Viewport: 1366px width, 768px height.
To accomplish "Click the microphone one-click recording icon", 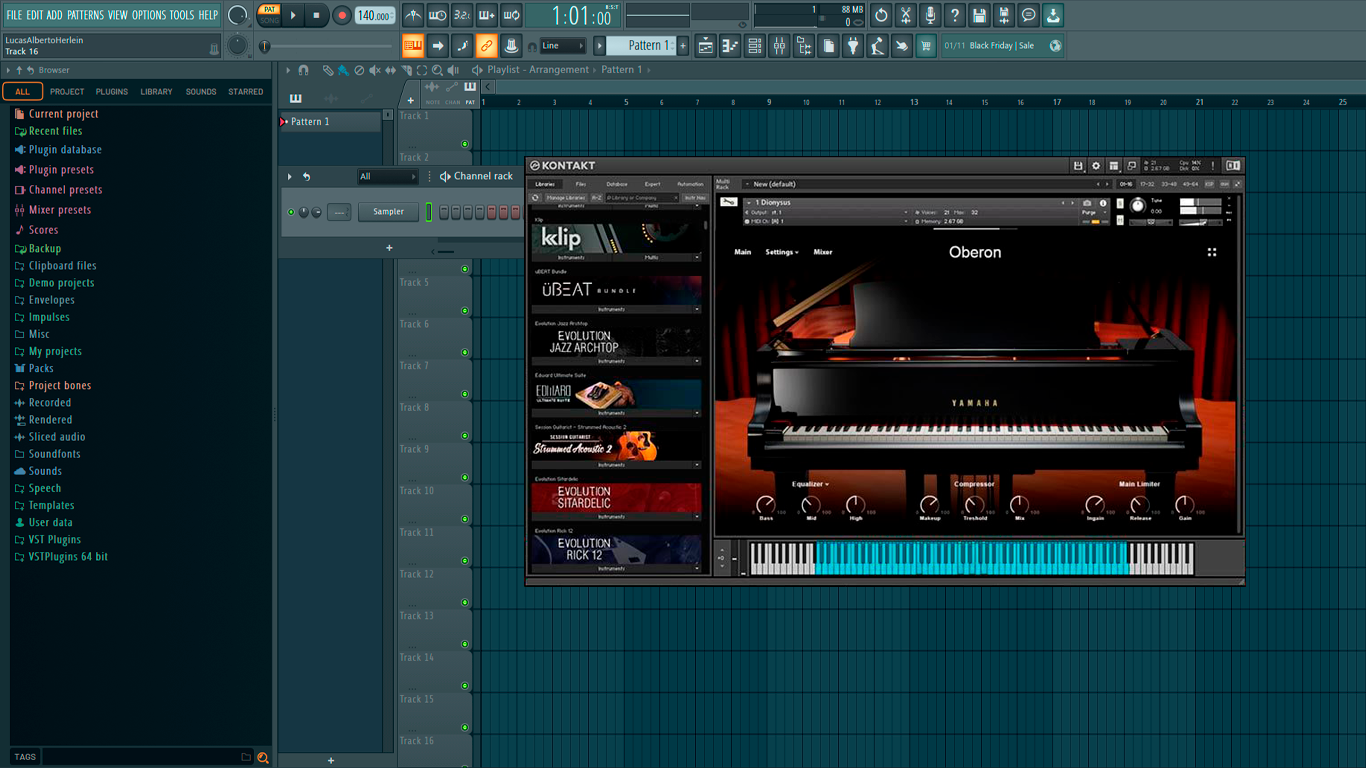I will click(930, 15).
